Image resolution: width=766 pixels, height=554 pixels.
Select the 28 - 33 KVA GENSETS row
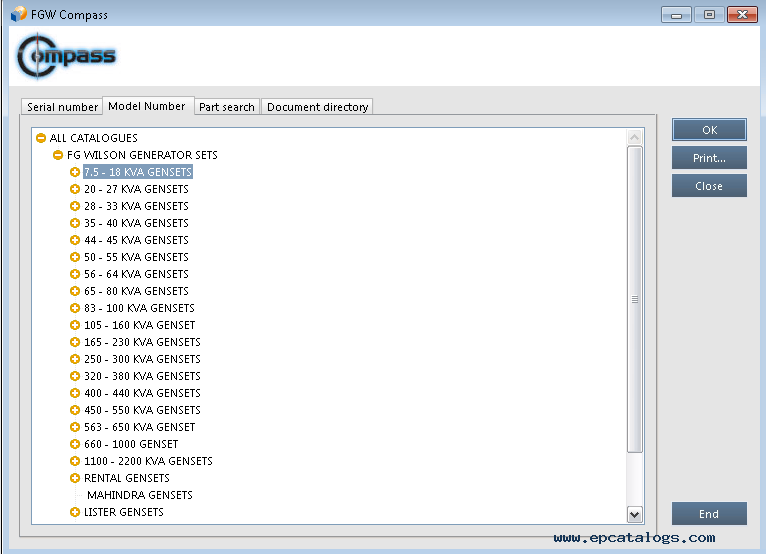[136, 206]
